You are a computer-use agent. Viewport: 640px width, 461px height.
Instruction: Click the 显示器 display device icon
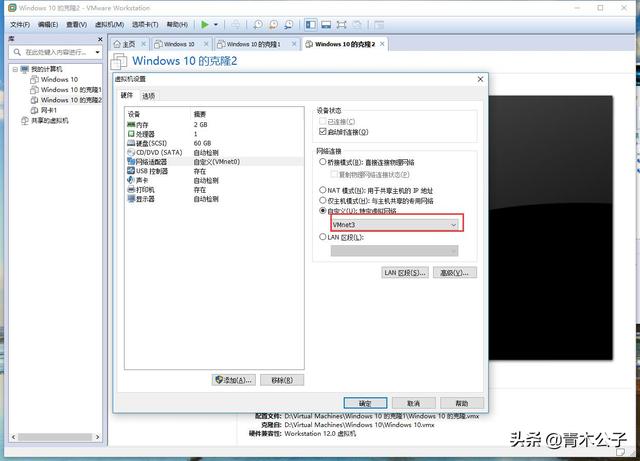(131, 199)
